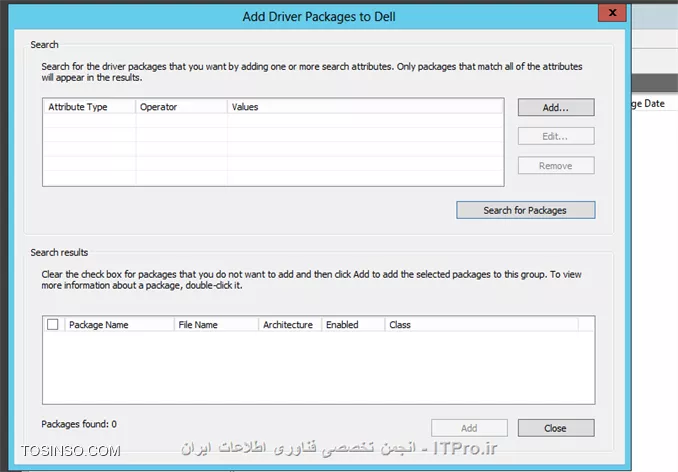Click the Values column header
The height and width of the screenshot is (472, 678).
point(365,107)
